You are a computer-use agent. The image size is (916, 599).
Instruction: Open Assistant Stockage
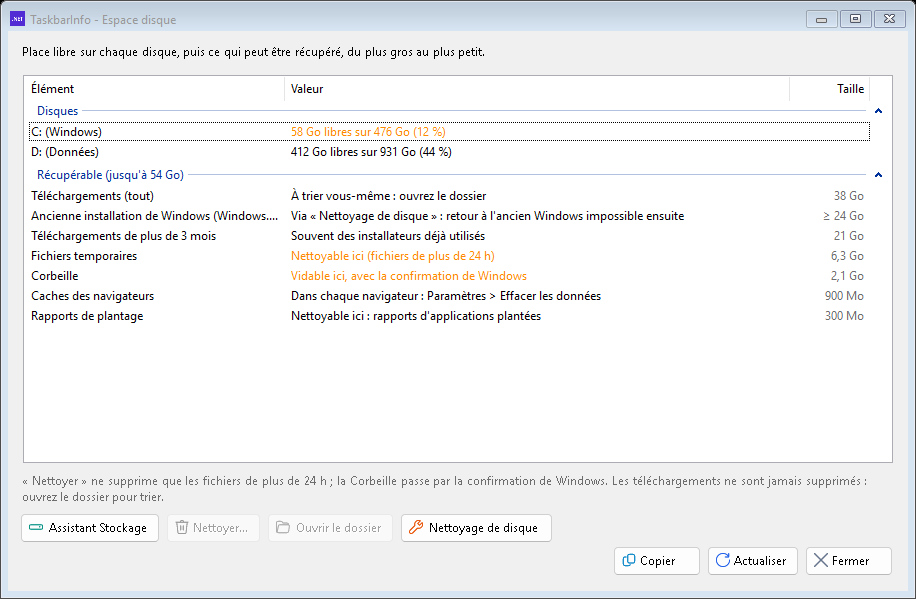click(90, 528)
